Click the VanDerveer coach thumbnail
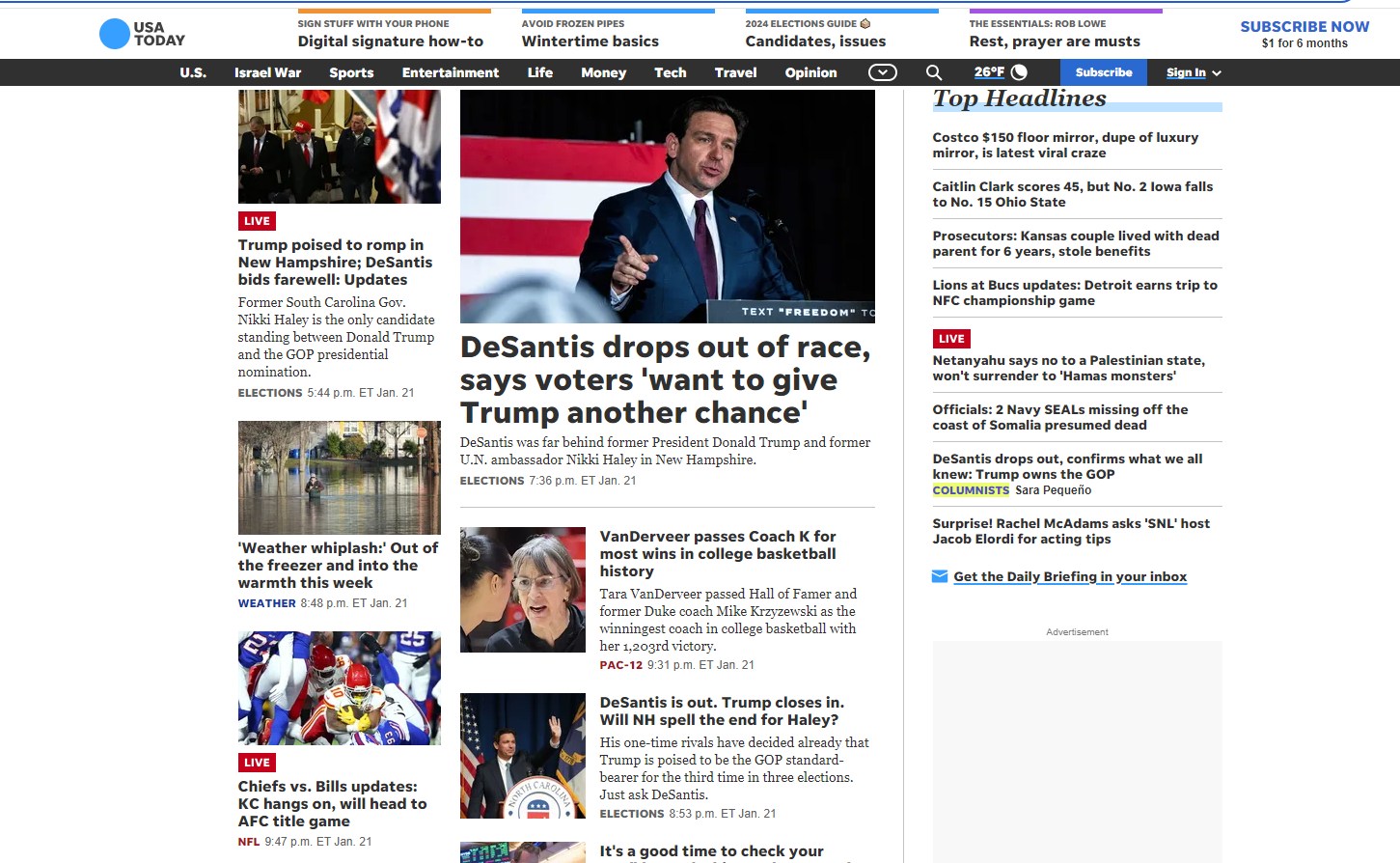This screenshot has height=863, width=1400. (x=523, y=590)
